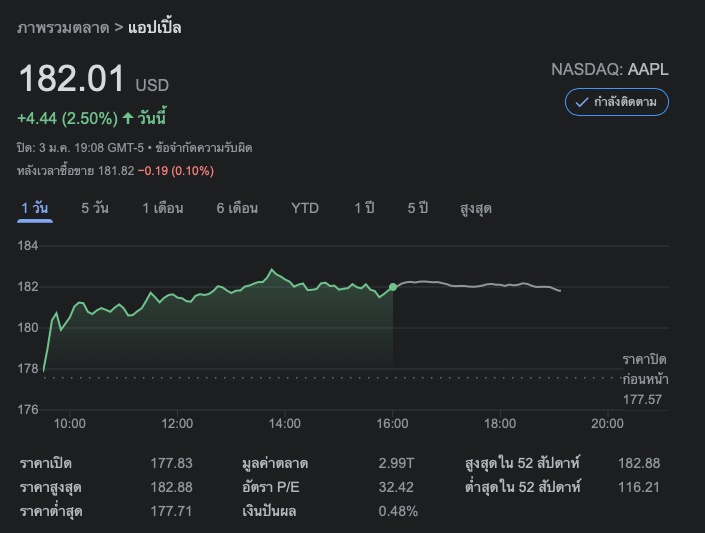Screen dimensions: 705x533
Task: Select the YTD range tab
Action: pos(305,208)
